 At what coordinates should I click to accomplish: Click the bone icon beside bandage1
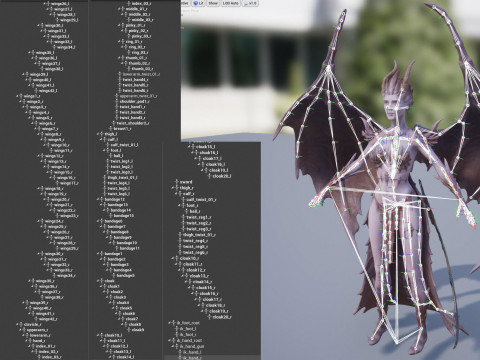(102, 254)
